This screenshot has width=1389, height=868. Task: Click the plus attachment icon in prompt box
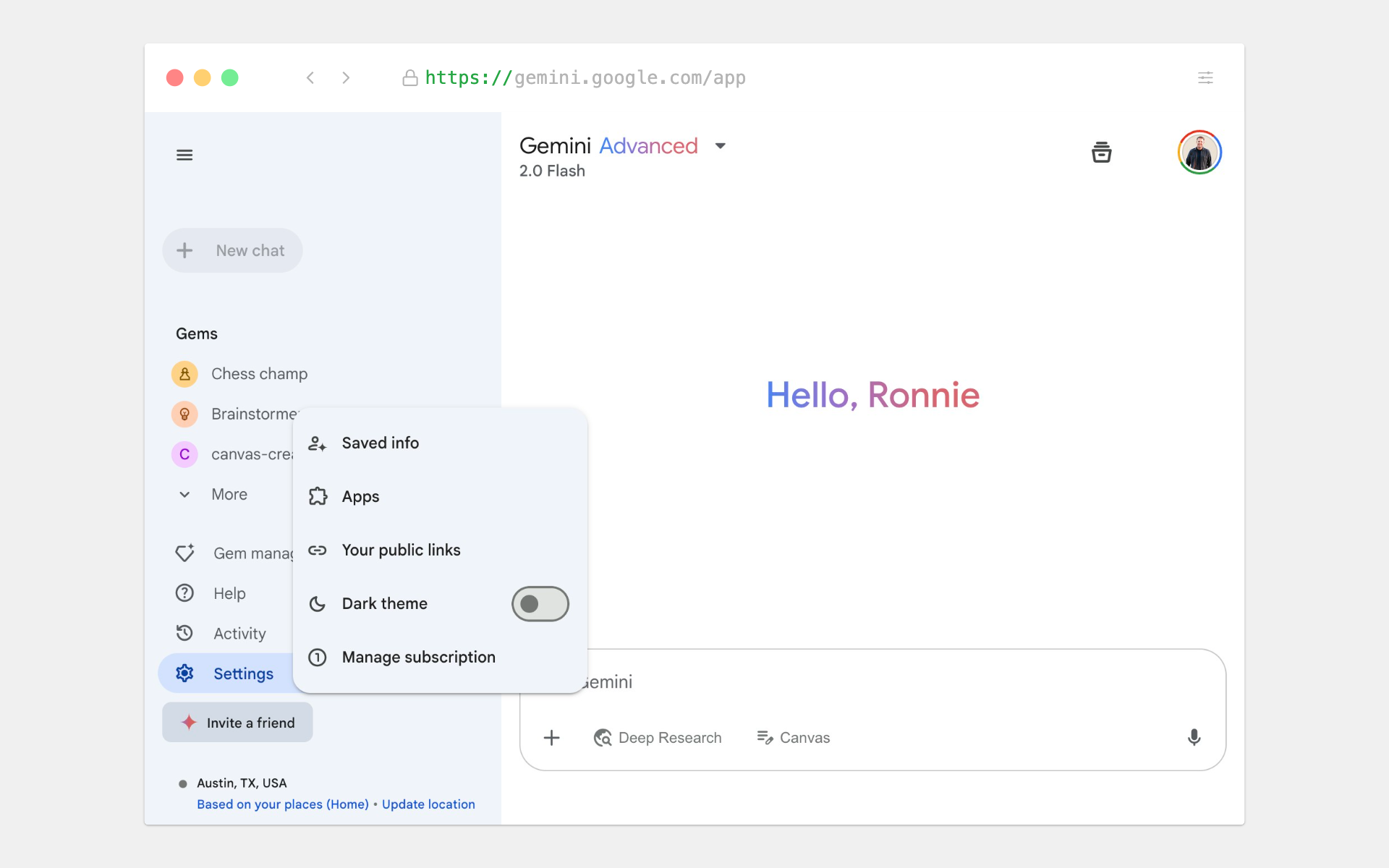tap(551, 737)
